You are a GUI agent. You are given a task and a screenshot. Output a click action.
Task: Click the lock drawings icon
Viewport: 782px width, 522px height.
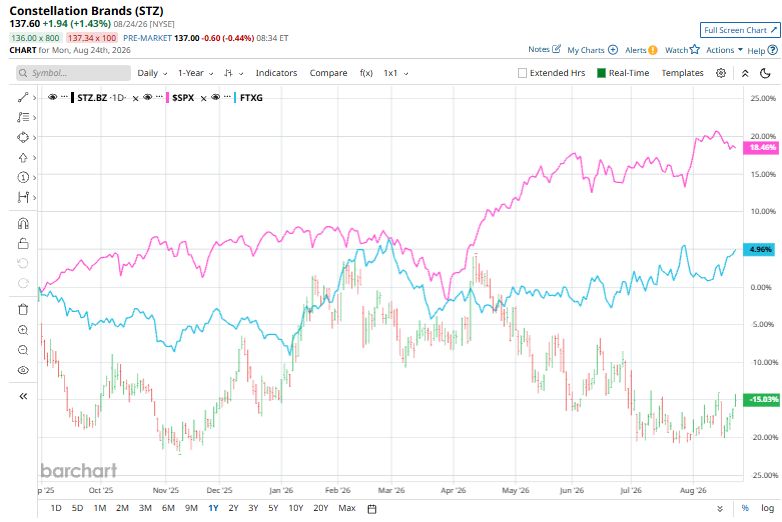pyautogui.click(x=23, y=243)
